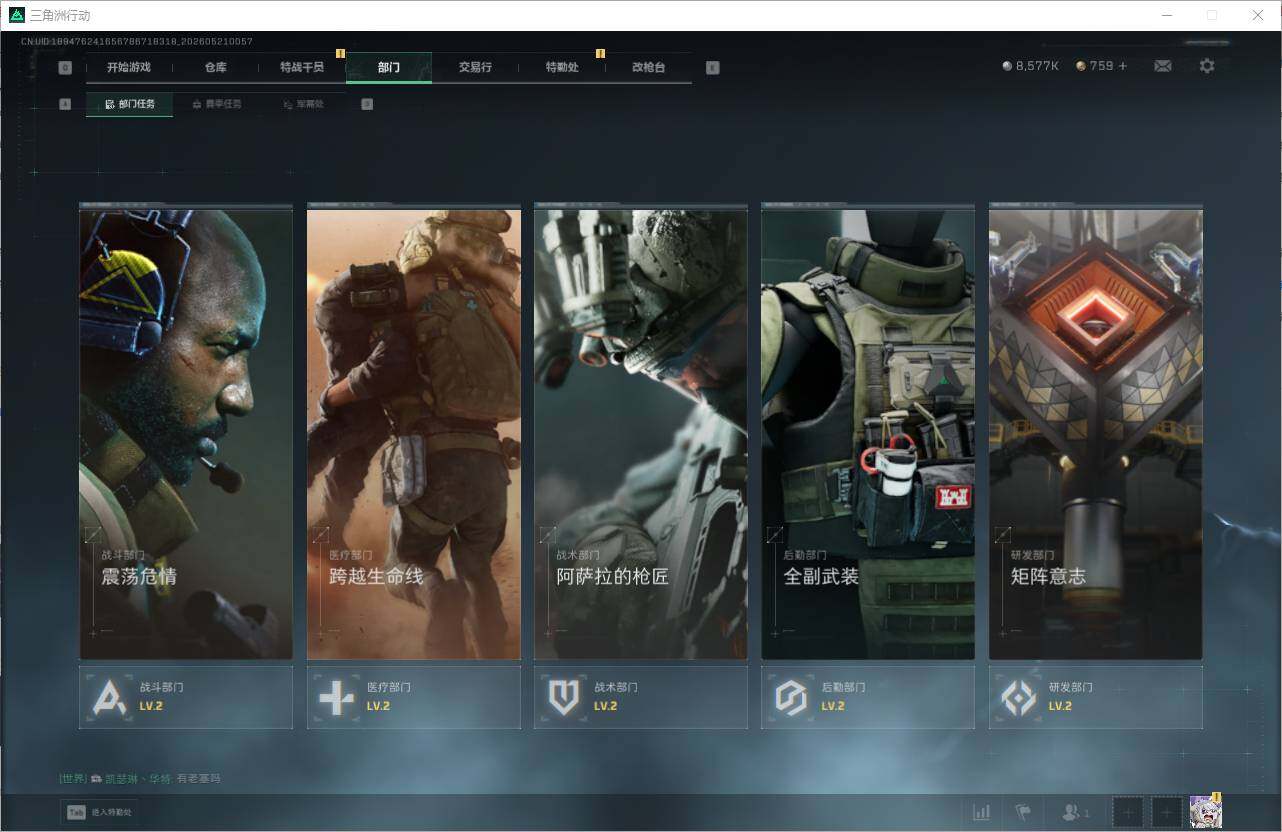This screenshot has height=832, width=1282.
Task: Click the D key next-subtab icon
Action: point(367,104)
